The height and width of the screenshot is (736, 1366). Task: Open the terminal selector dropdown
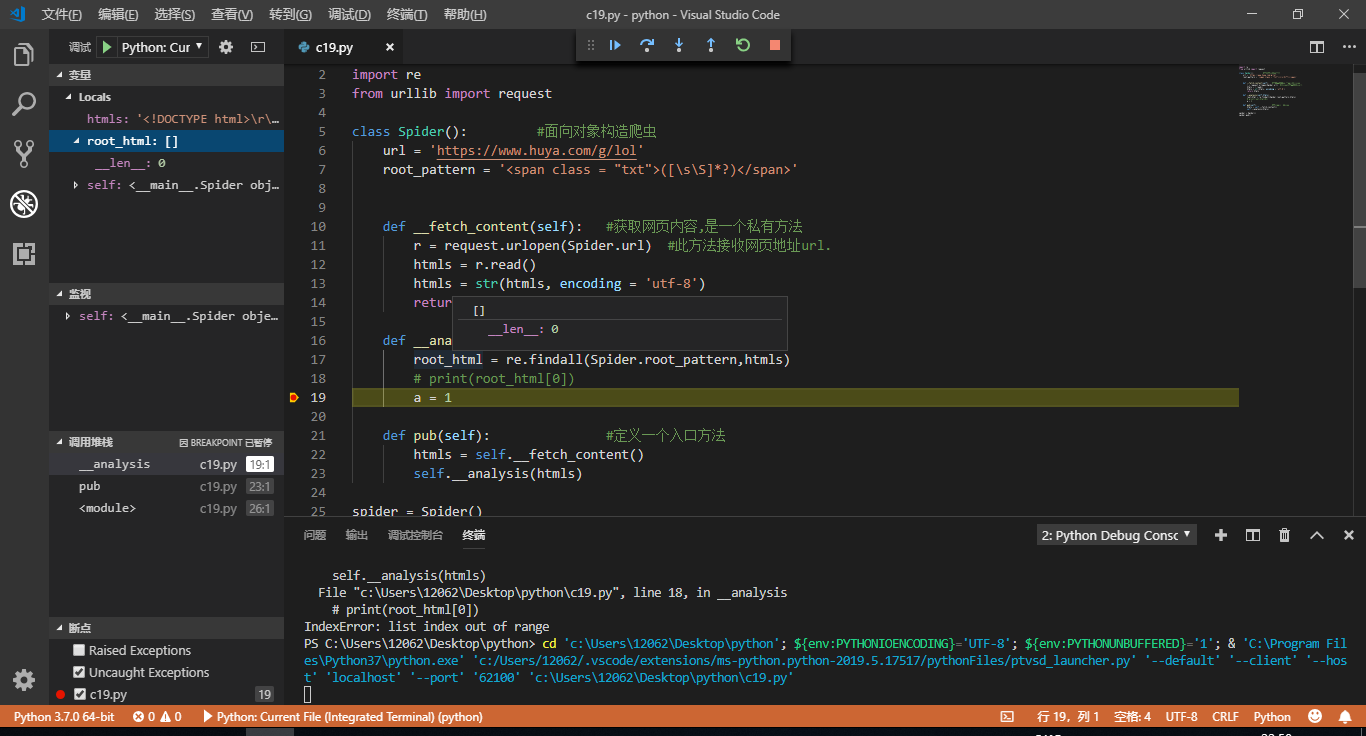point(1117,535)
